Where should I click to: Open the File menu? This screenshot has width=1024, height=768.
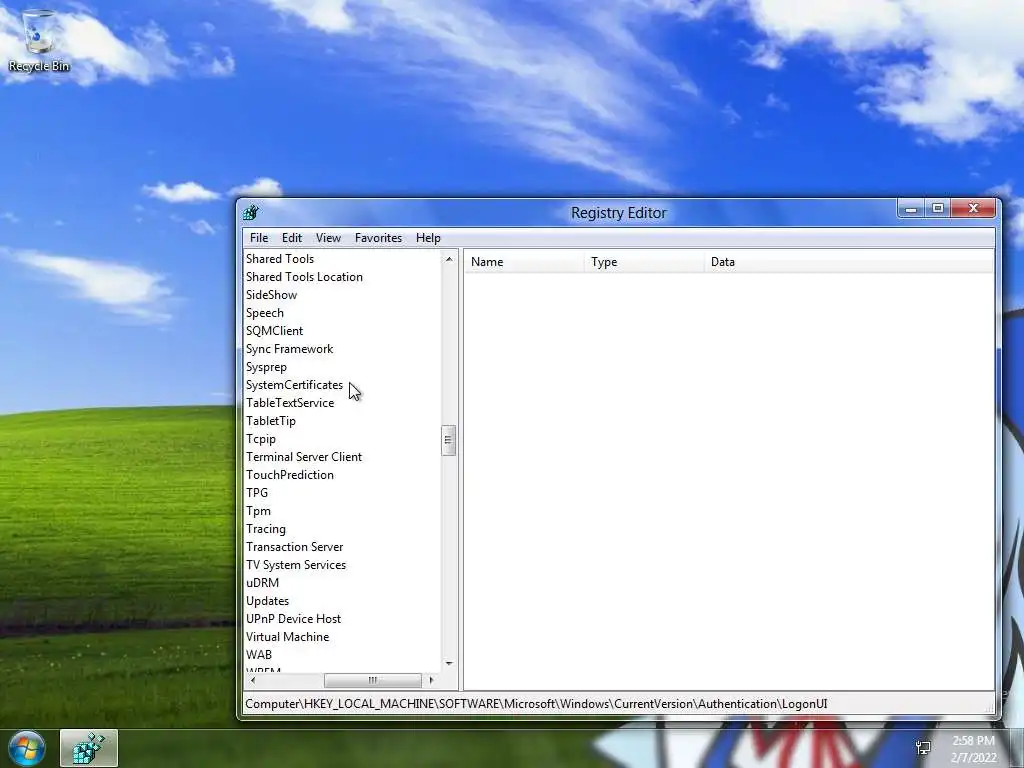(259, 238)
